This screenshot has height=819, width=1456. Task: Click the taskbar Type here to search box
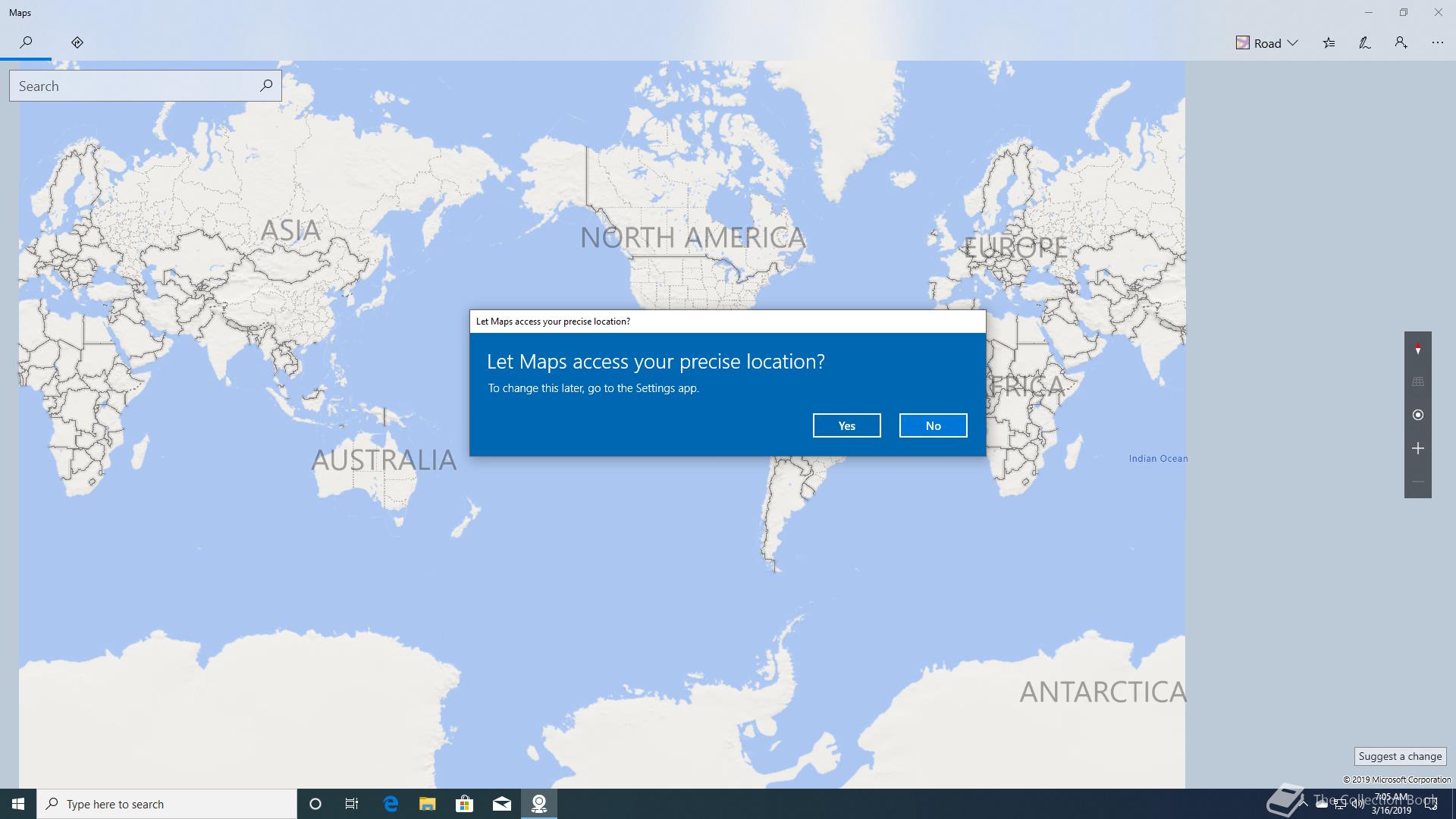click(167, 804)
